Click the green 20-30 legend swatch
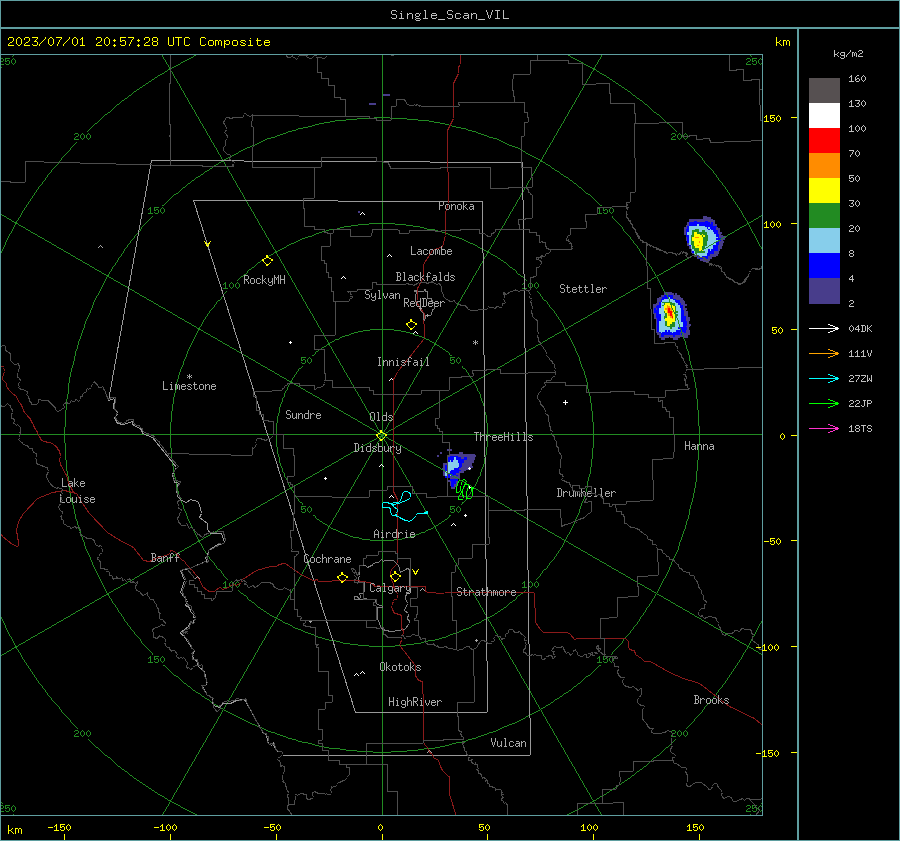Screen dimensions: 900x841 point(824,216)
